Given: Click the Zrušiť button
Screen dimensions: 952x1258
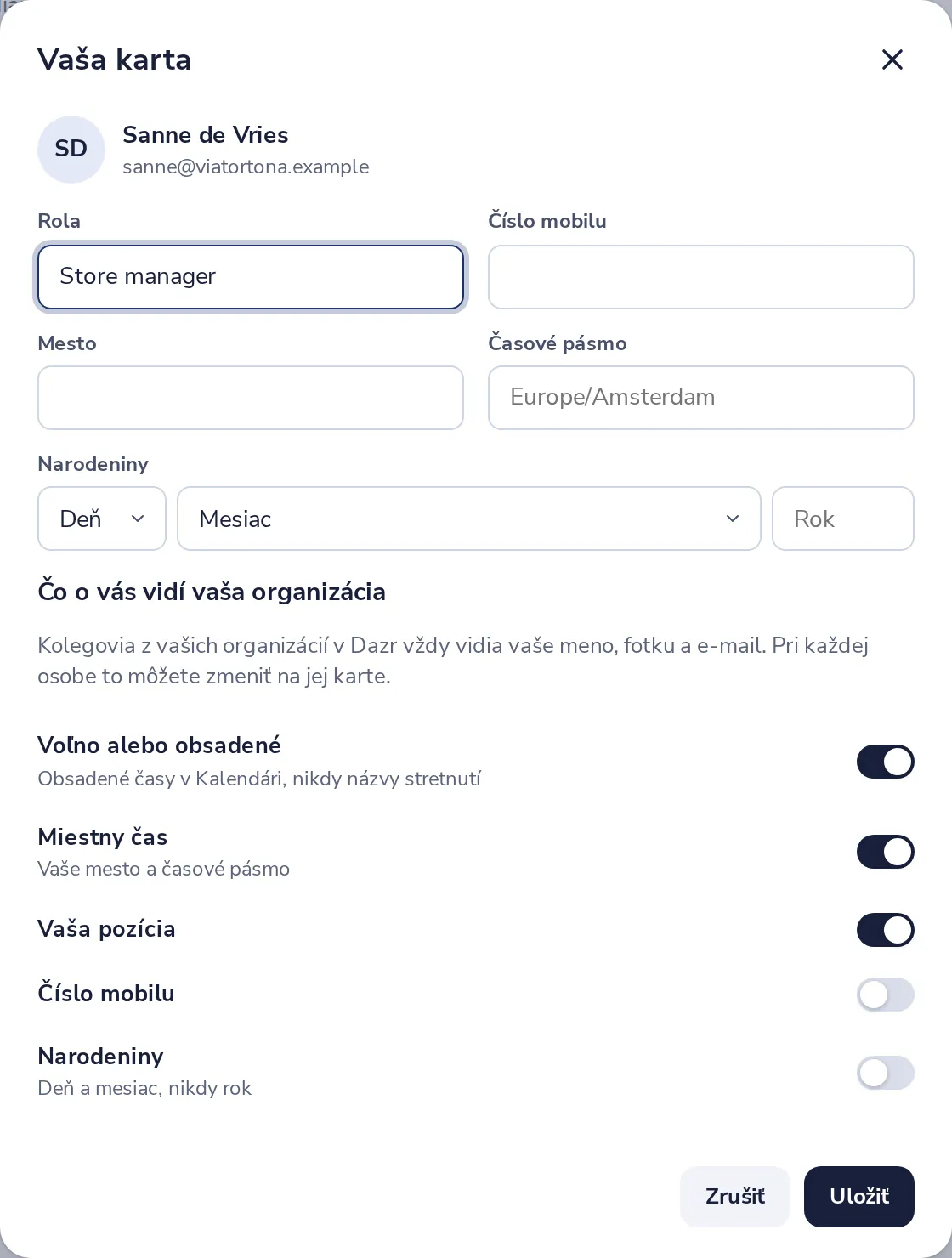Looking at the screenshot, I should pos(735,1197).
